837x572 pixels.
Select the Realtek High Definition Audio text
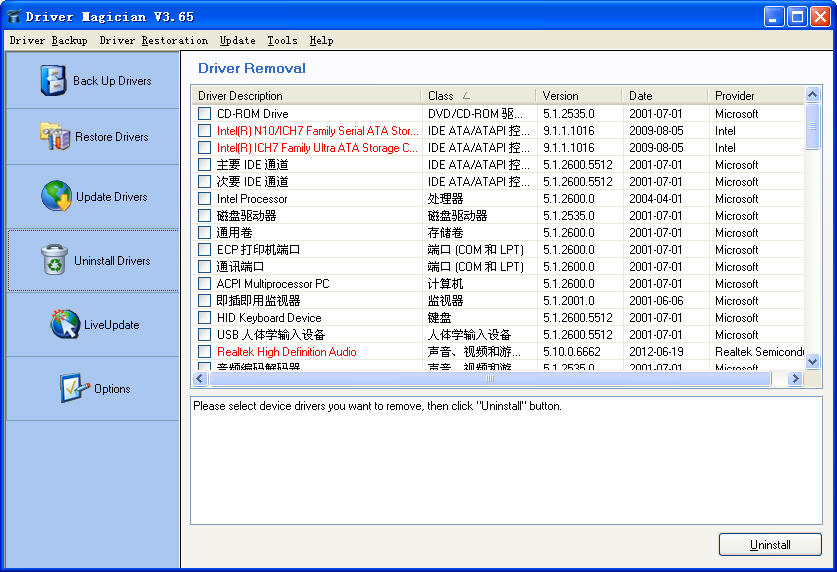pos(287,352)
